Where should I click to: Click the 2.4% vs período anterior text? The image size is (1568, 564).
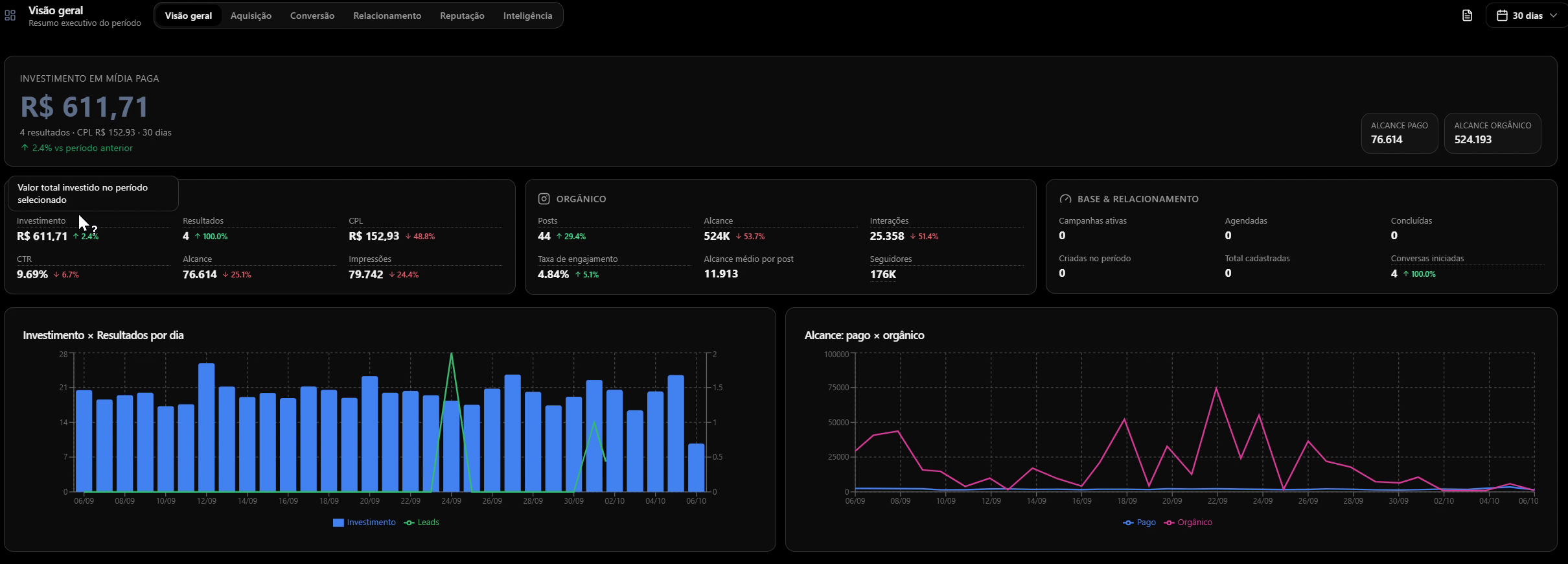coord(77,148)
